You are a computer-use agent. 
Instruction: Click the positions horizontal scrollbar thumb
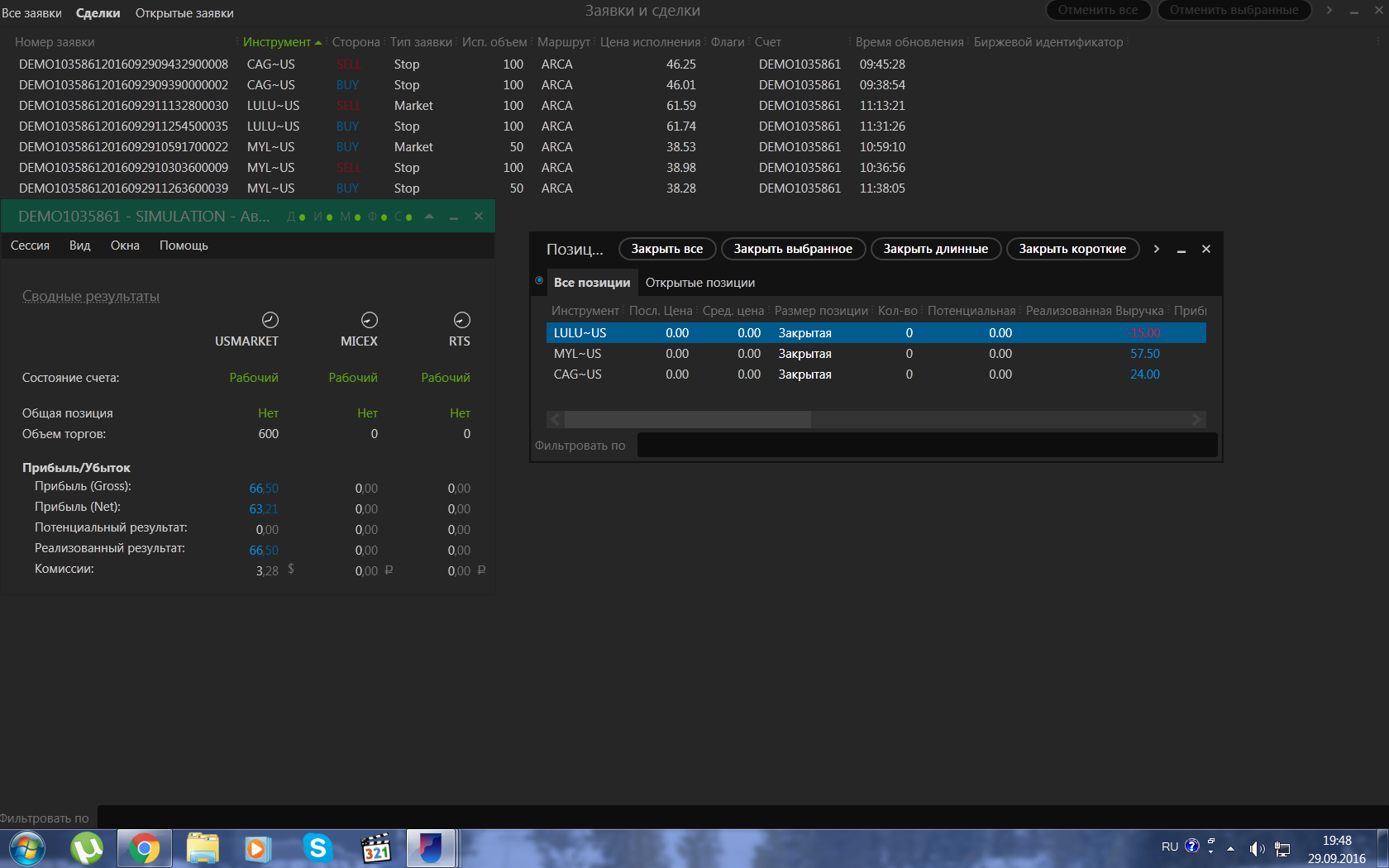coord(687,420)
